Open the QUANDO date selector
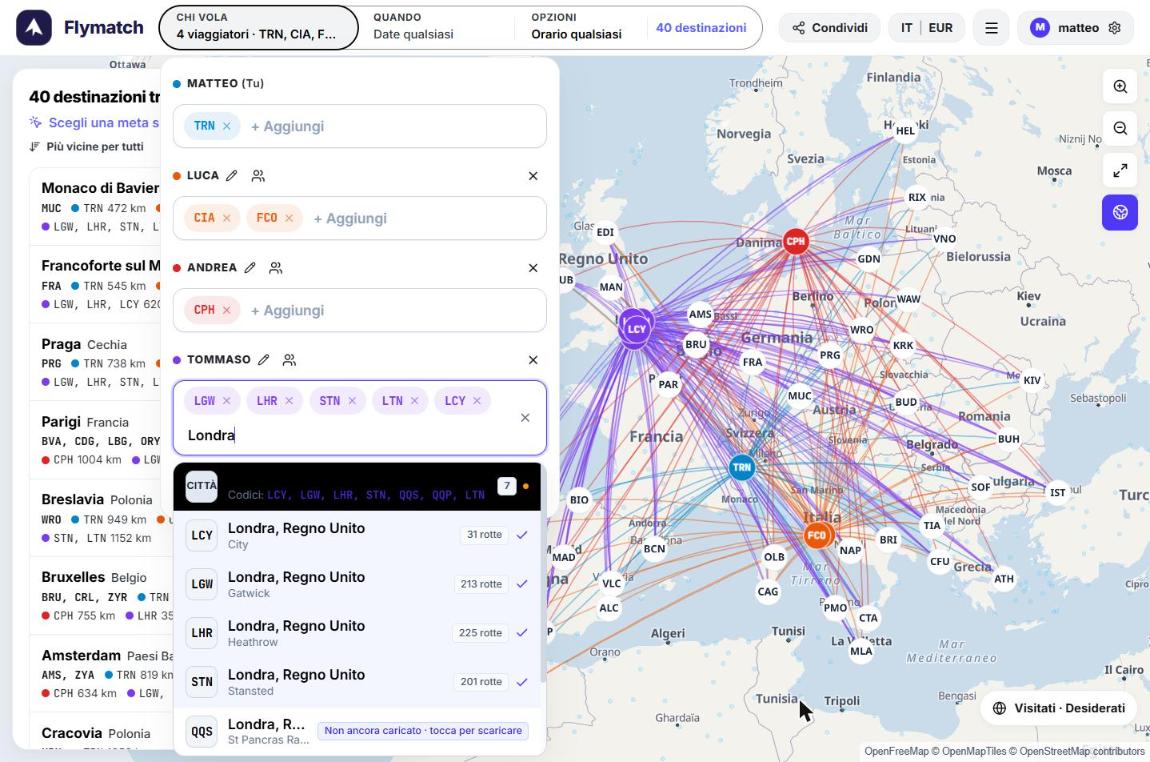Viewport: 1150px width, 762px height. 437,28
